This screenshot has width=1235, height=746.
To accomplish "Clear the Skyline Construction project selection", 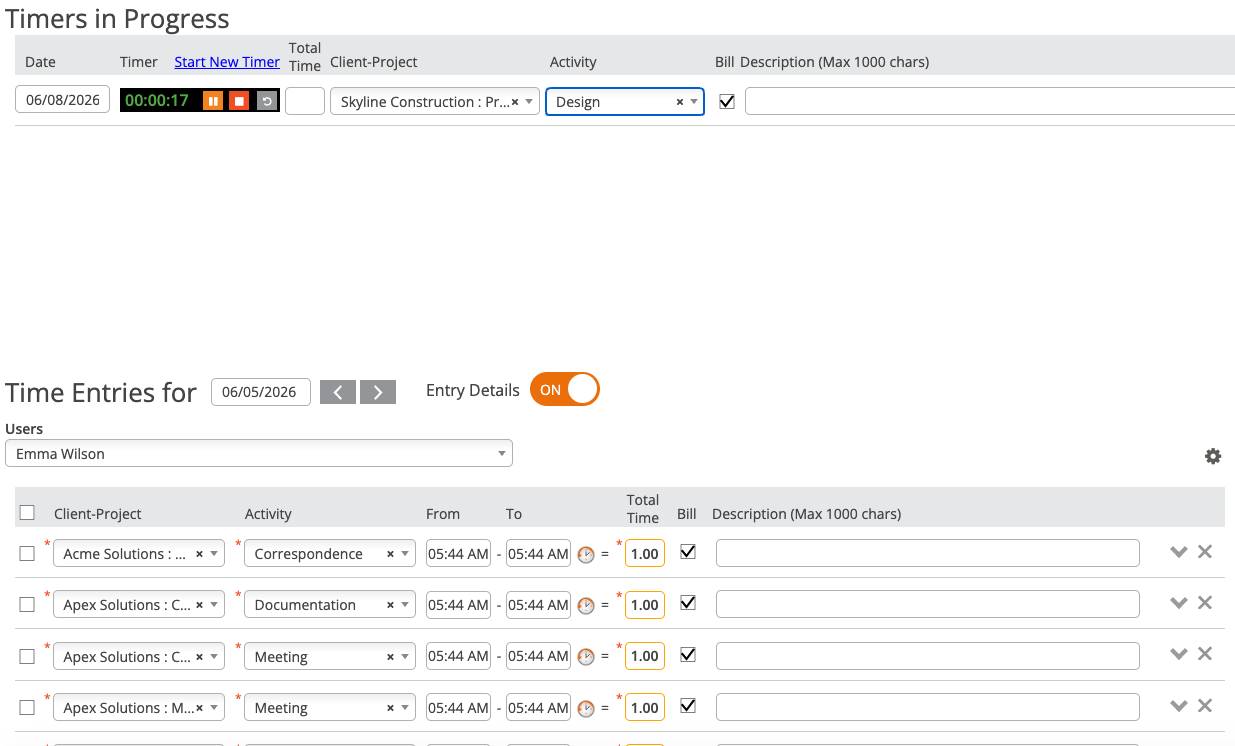I will coord(515,102).
